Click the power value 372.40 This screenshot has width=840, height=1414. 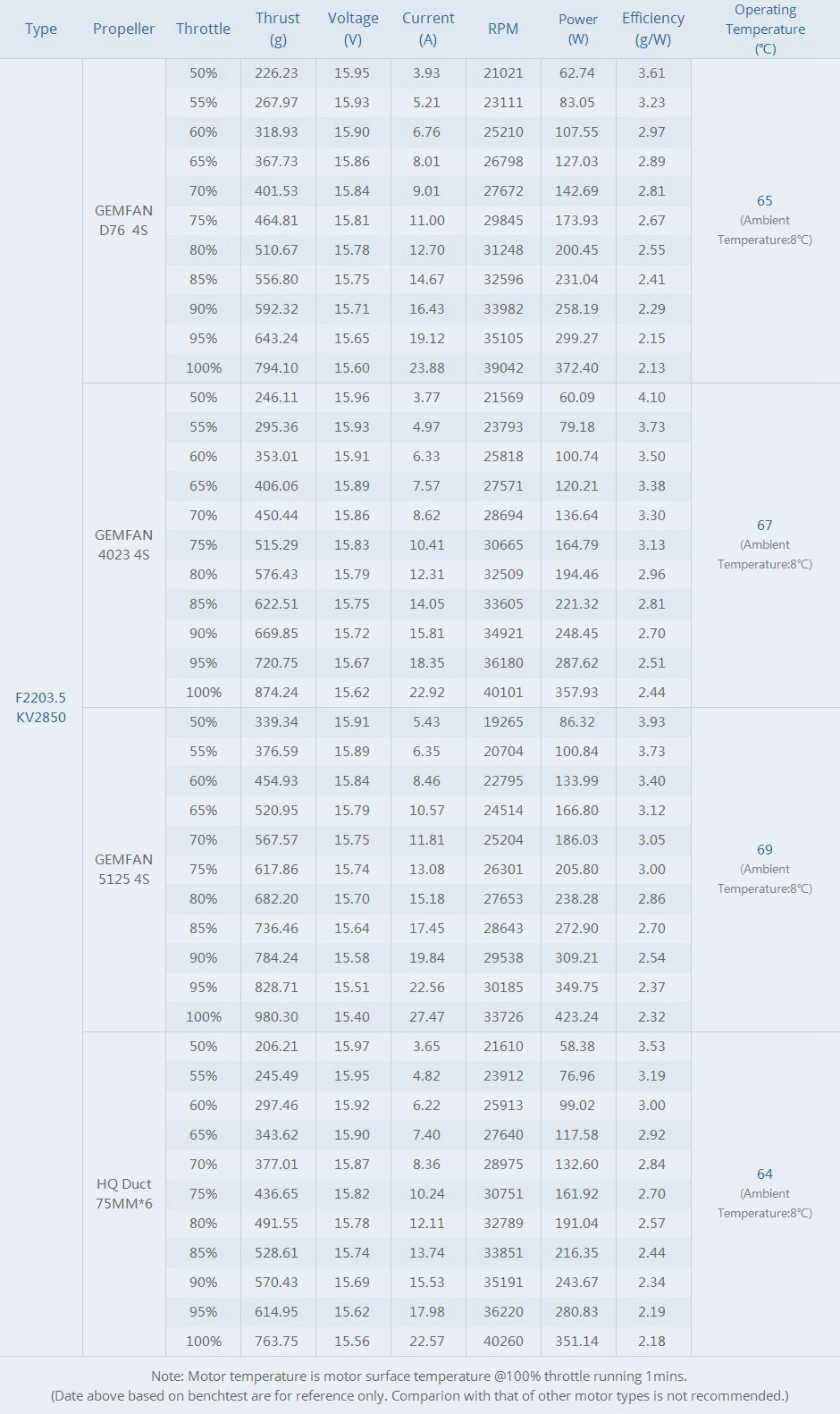tap(576, 367)
